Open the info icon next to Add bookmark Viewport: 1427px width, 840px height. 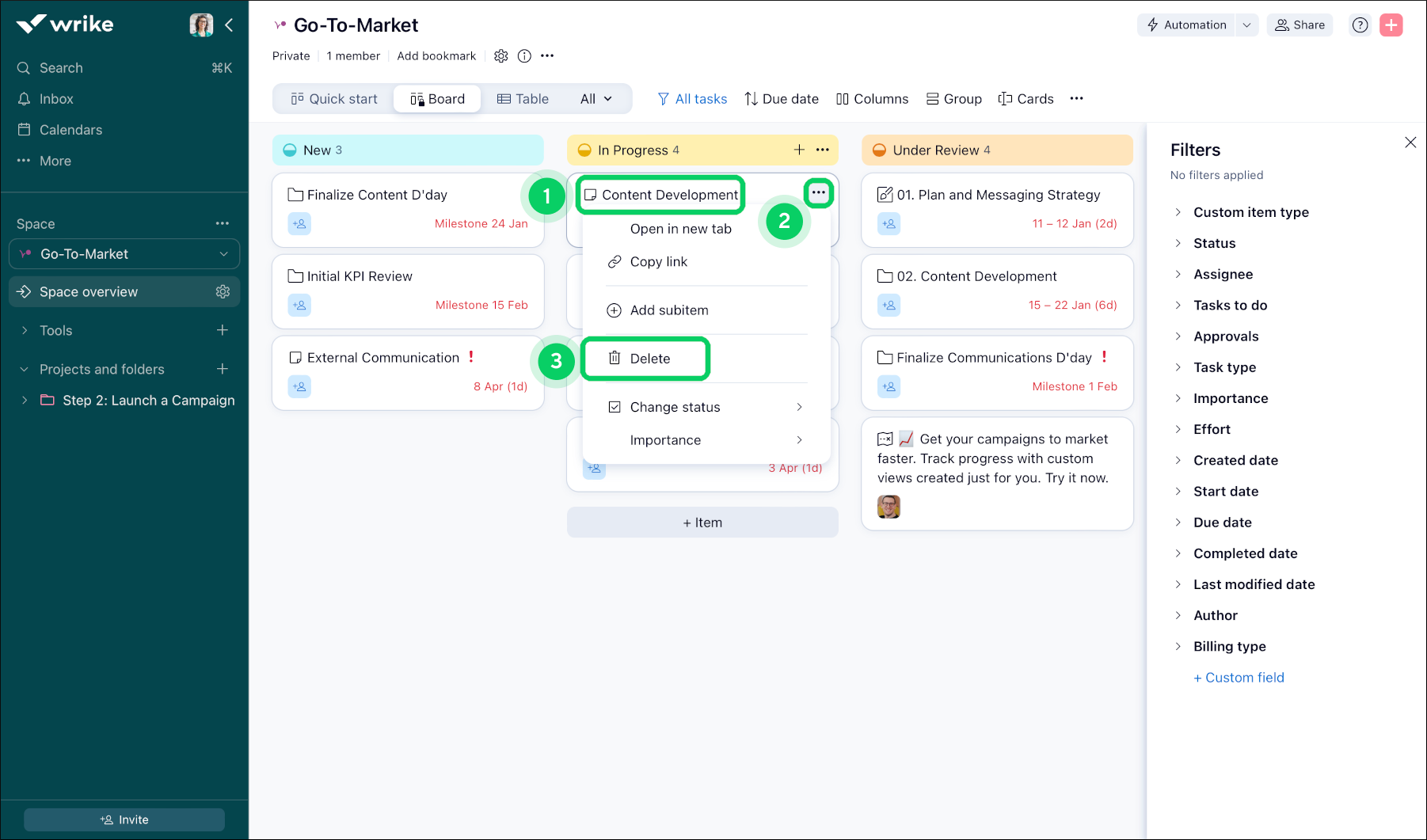524,56
